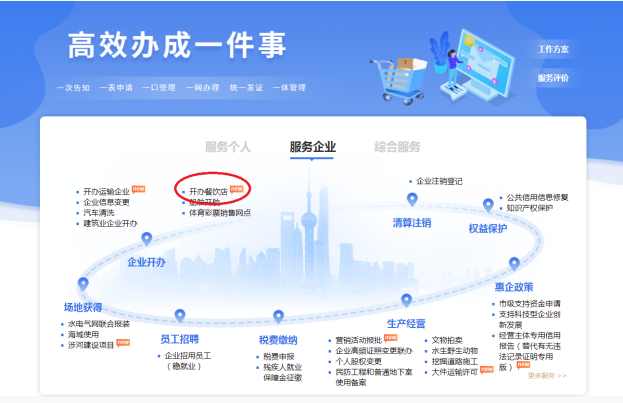Click the 生产经营 location pin icon
This screenshot has height=403, width=623.
pyautogui.click(x=407, y=300)
